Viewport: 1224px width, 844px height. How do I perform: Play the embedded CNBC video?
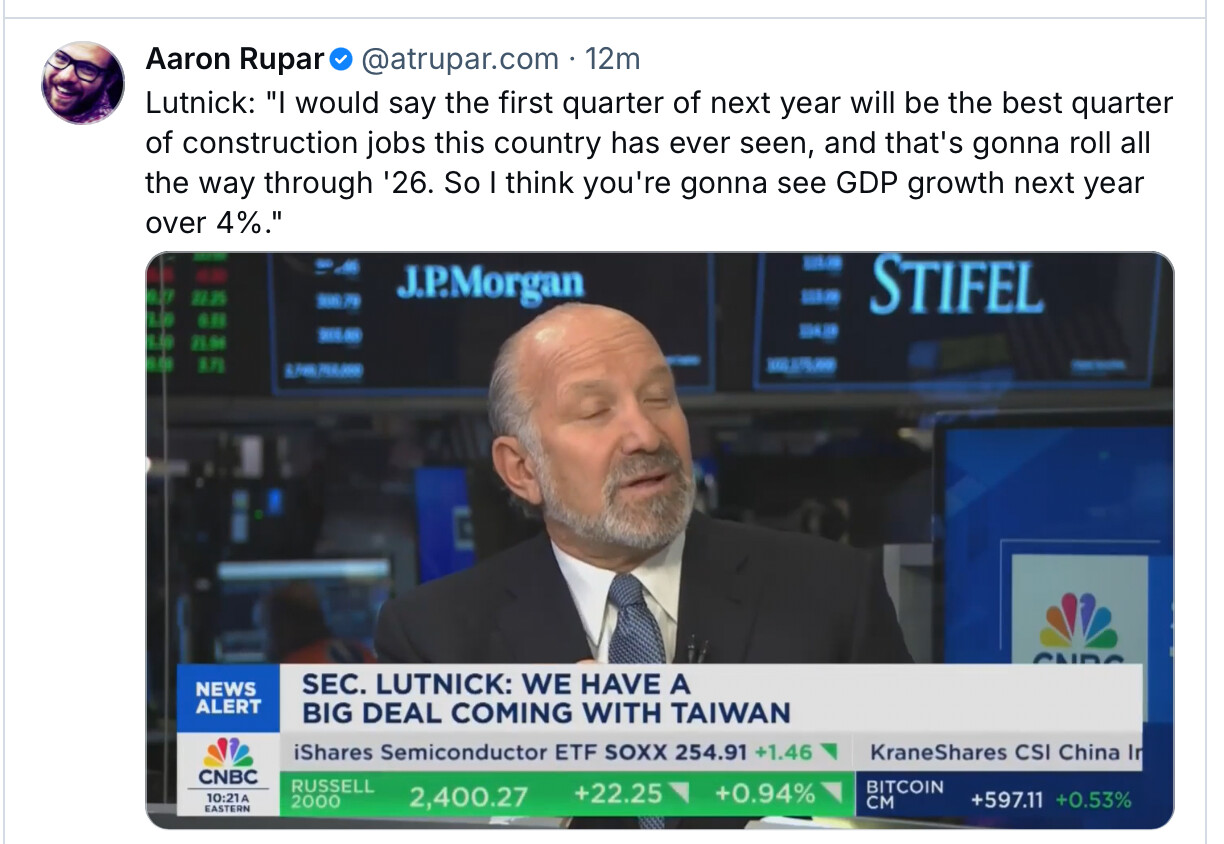pyautogui.click(x=659, y=500)
